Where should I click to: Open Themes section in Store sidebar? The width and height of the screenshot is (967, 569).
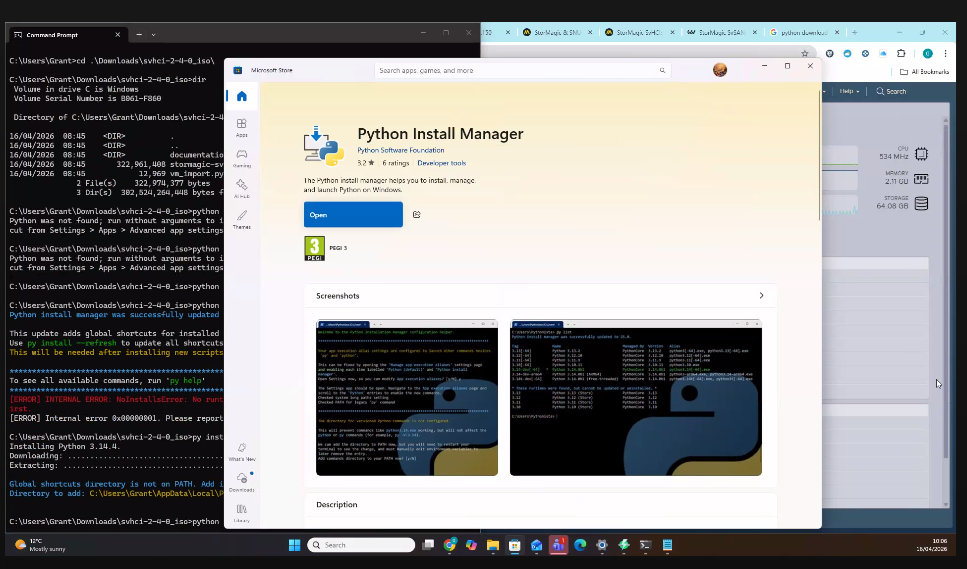pos(242,219)
